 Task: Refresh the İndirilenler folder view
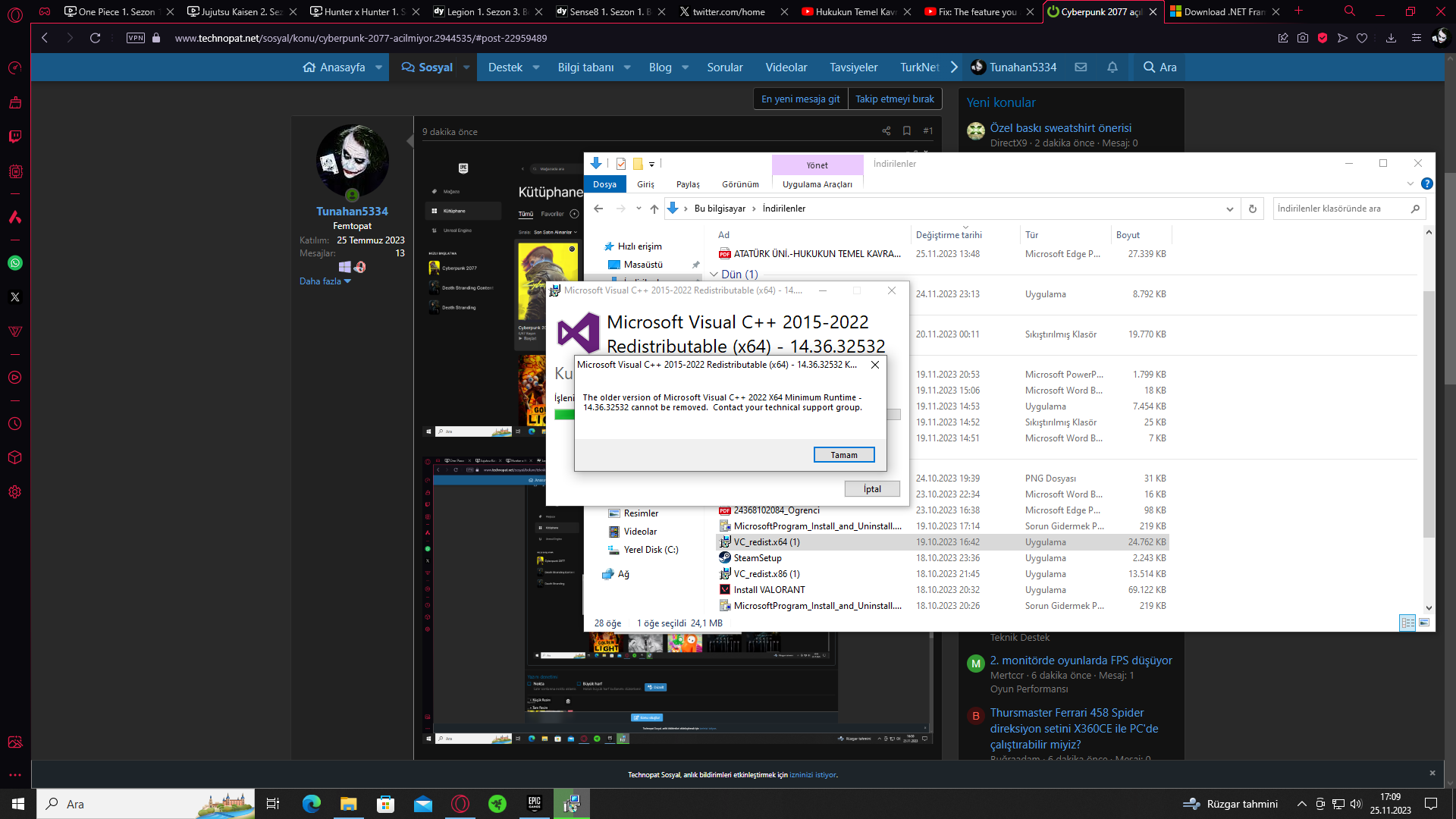(x=1253, y=209)
